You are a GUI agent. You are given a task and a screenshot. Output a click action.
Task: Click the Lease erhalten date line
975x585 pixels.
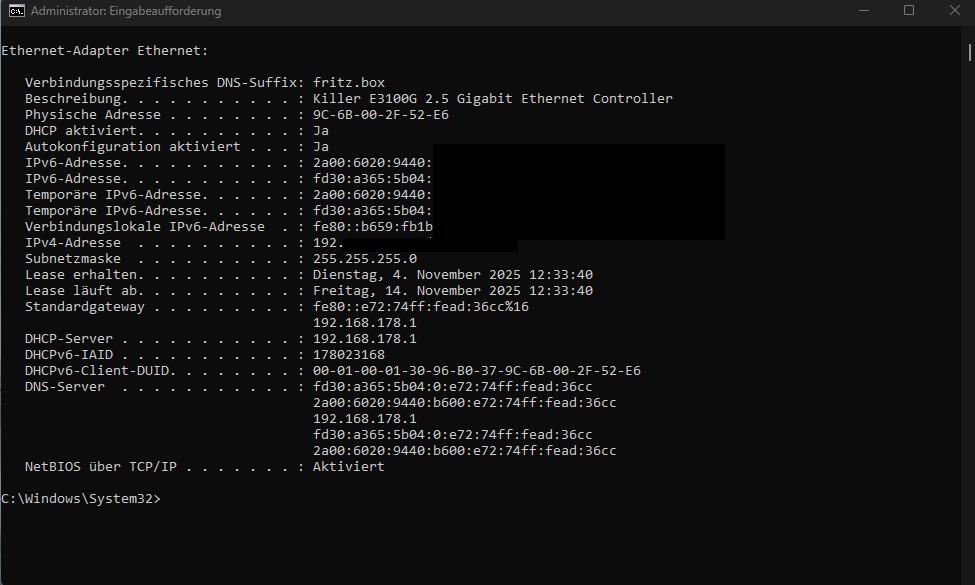[309, 275]
